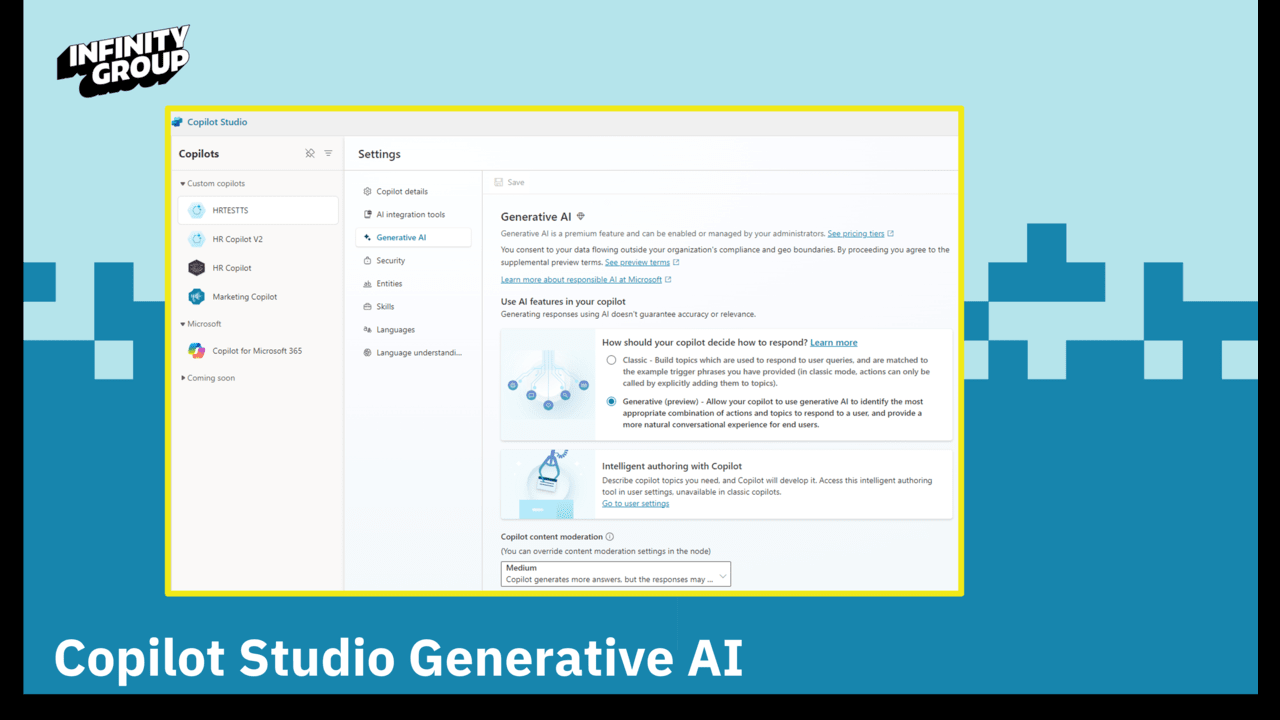Click the Copilot Studio logo icon
The width and height of the screenshot is (1280, 720).
[178, 122]
